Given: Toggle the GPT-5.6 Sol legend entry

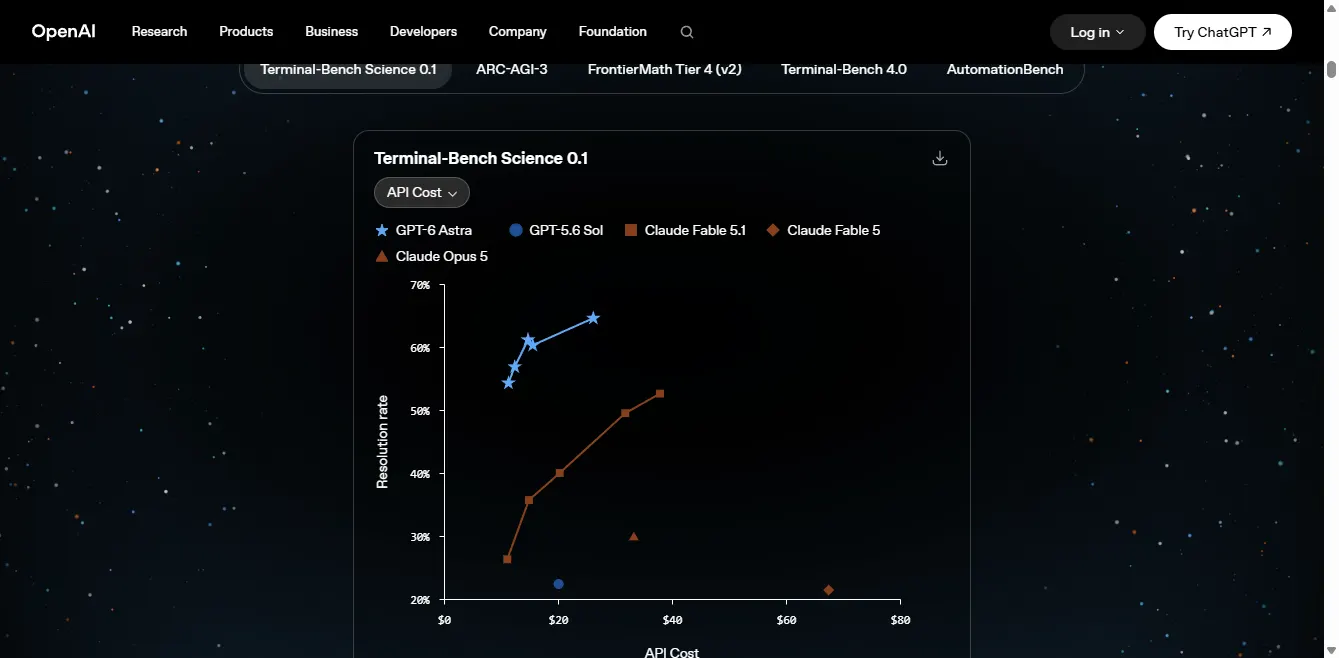Looking at the screenshot, I should (556, 230).
